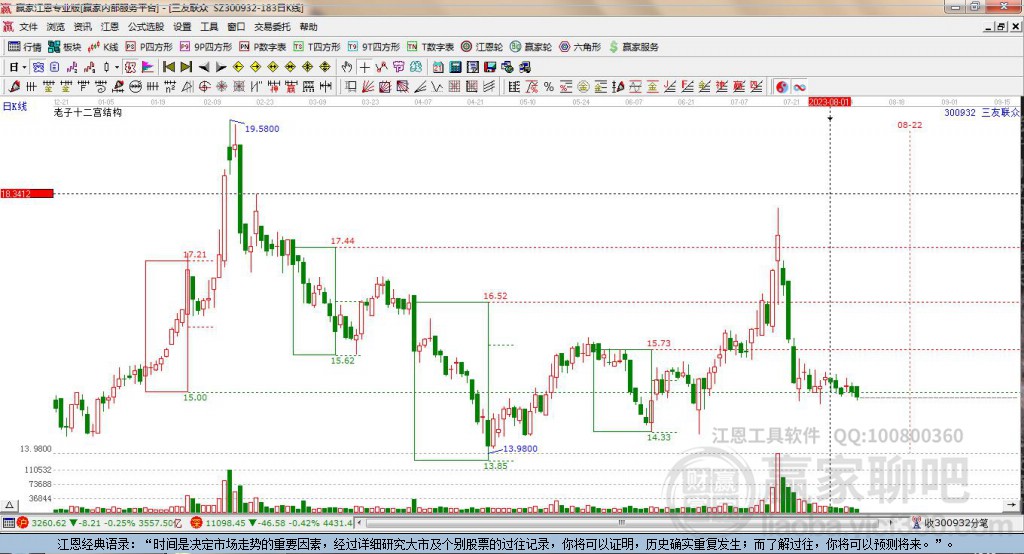Click the red 18.3412 price marker

pyautogui.click(x=27, y=193)
